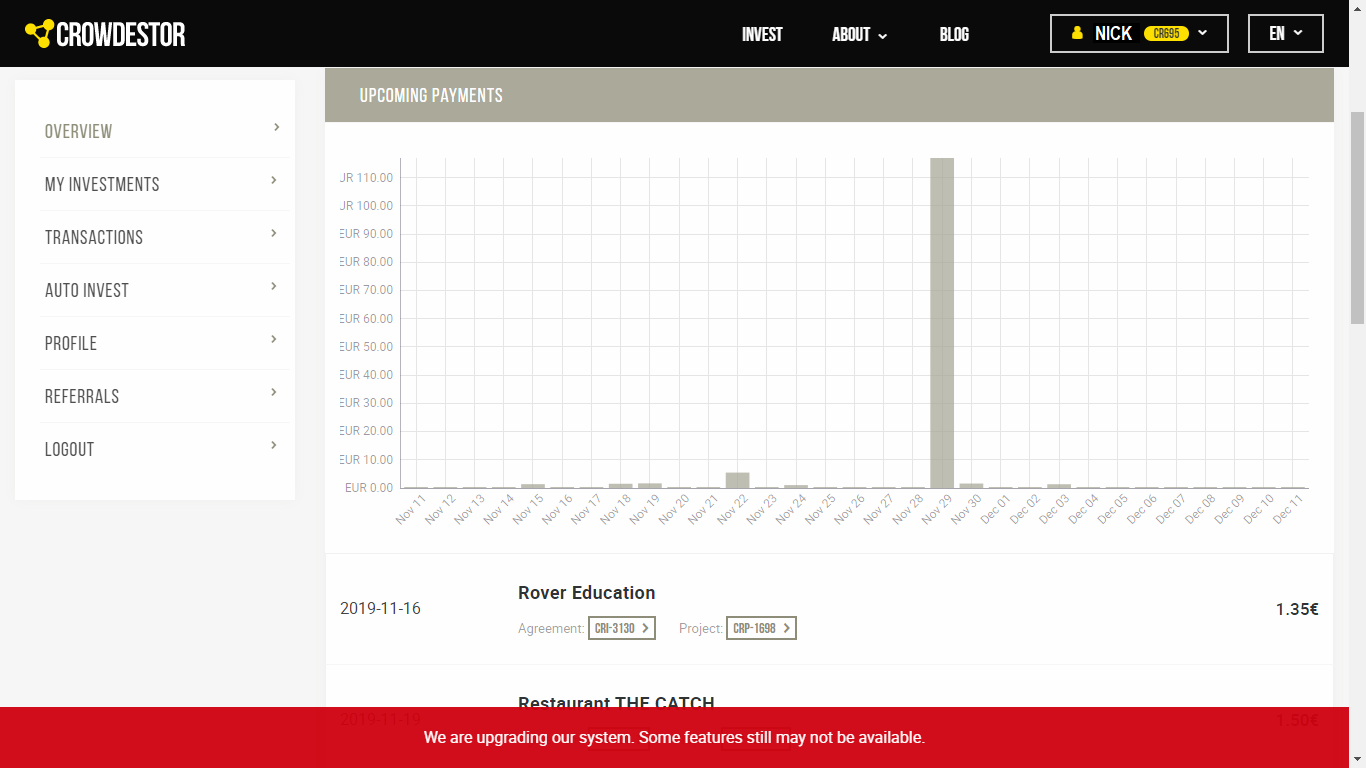The image size is (1366, 768).
Task: Click the 2019-11-16 date
Action: click(380, 609)
